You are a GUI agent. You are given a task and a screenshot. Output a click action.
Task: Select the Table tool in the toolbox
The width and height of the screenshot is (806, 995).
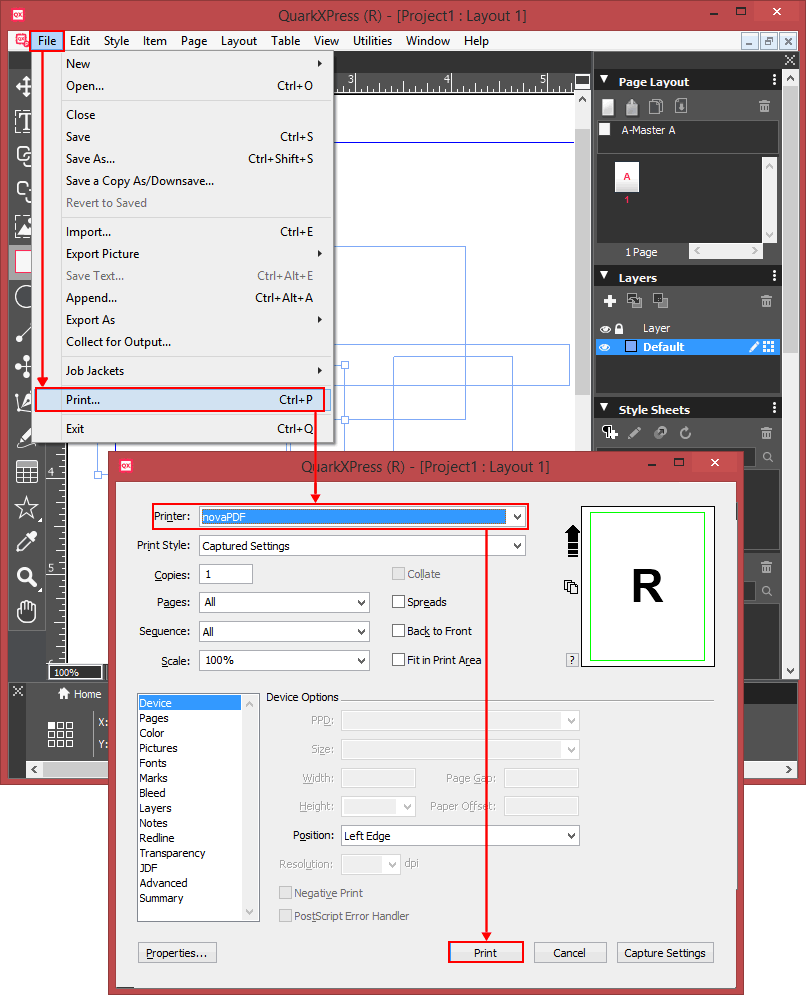26,473
